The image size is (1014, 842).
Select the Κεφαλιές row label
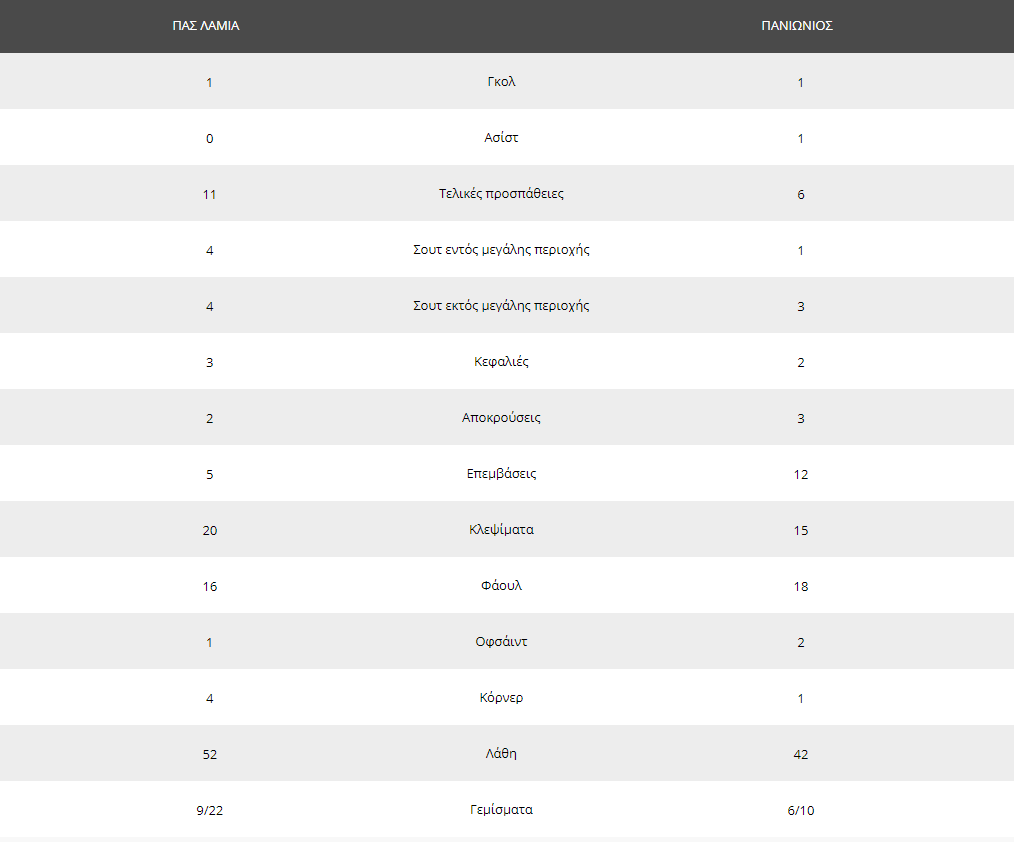click(501, 362)
